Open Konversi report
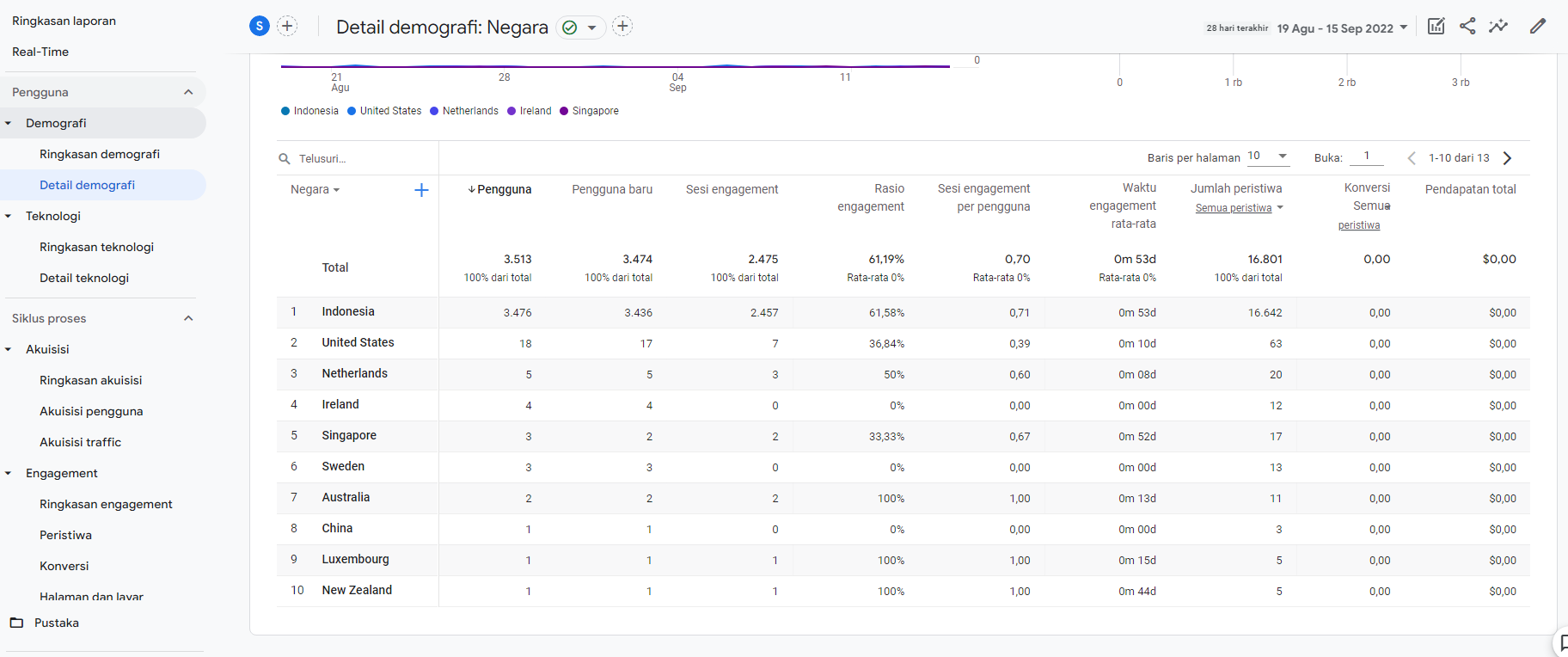Viewport: 1568px width, 657px height. pos(64,566)
